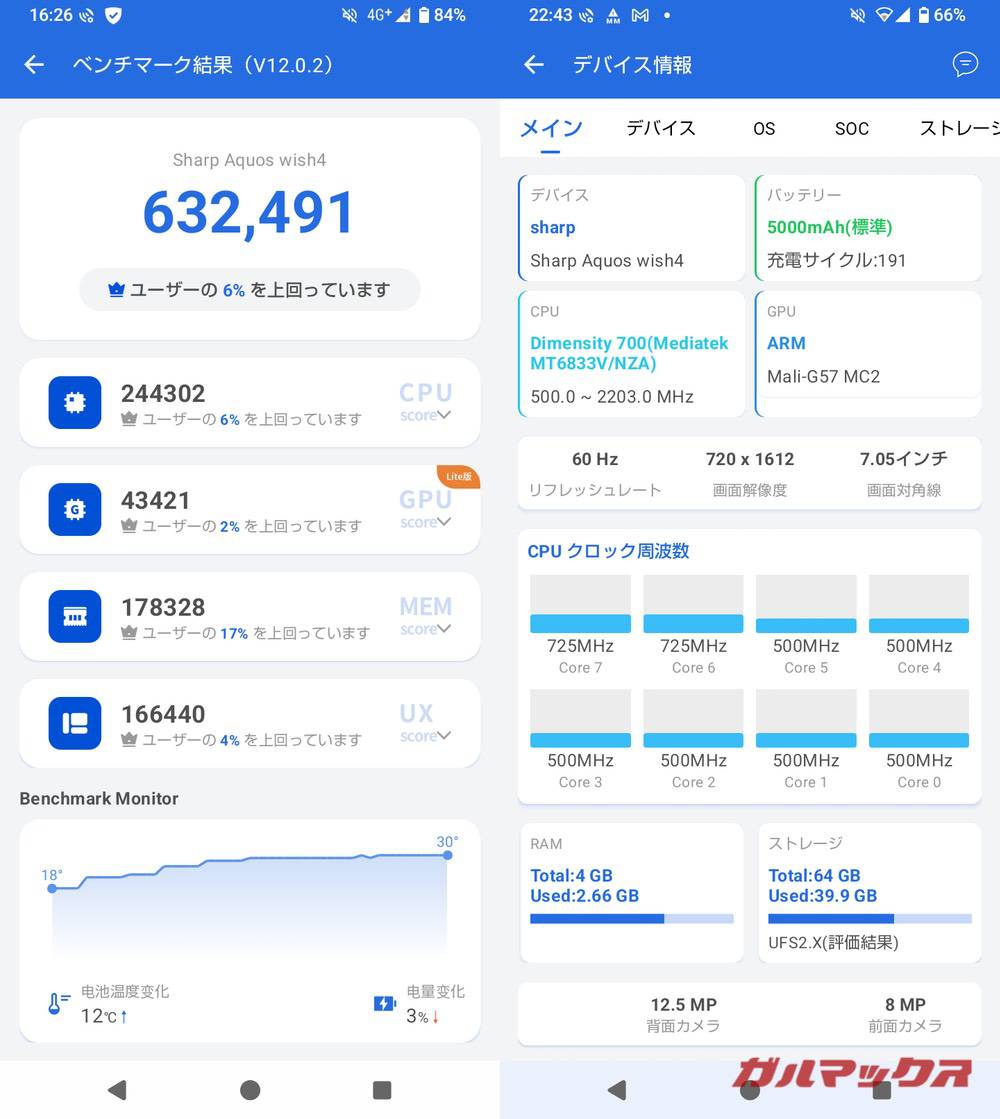Tap back arrow on device info screen
This screenshot has height=1119, width=1000.
(x=533, y=65)
